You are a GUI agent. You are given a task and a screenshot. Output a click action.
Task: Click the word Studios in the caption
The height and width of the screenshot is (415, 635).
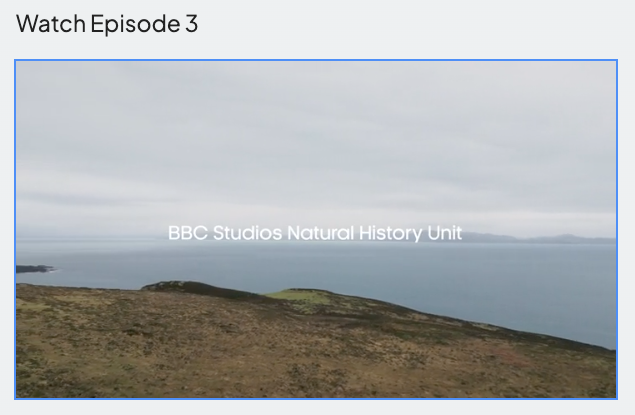[247, 233]
